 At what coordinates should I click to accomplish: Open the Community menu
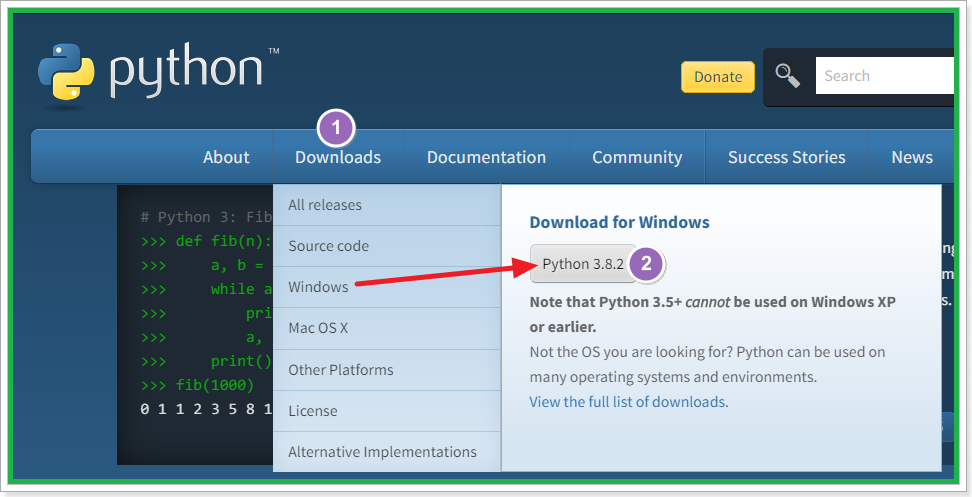click(637, 157)
